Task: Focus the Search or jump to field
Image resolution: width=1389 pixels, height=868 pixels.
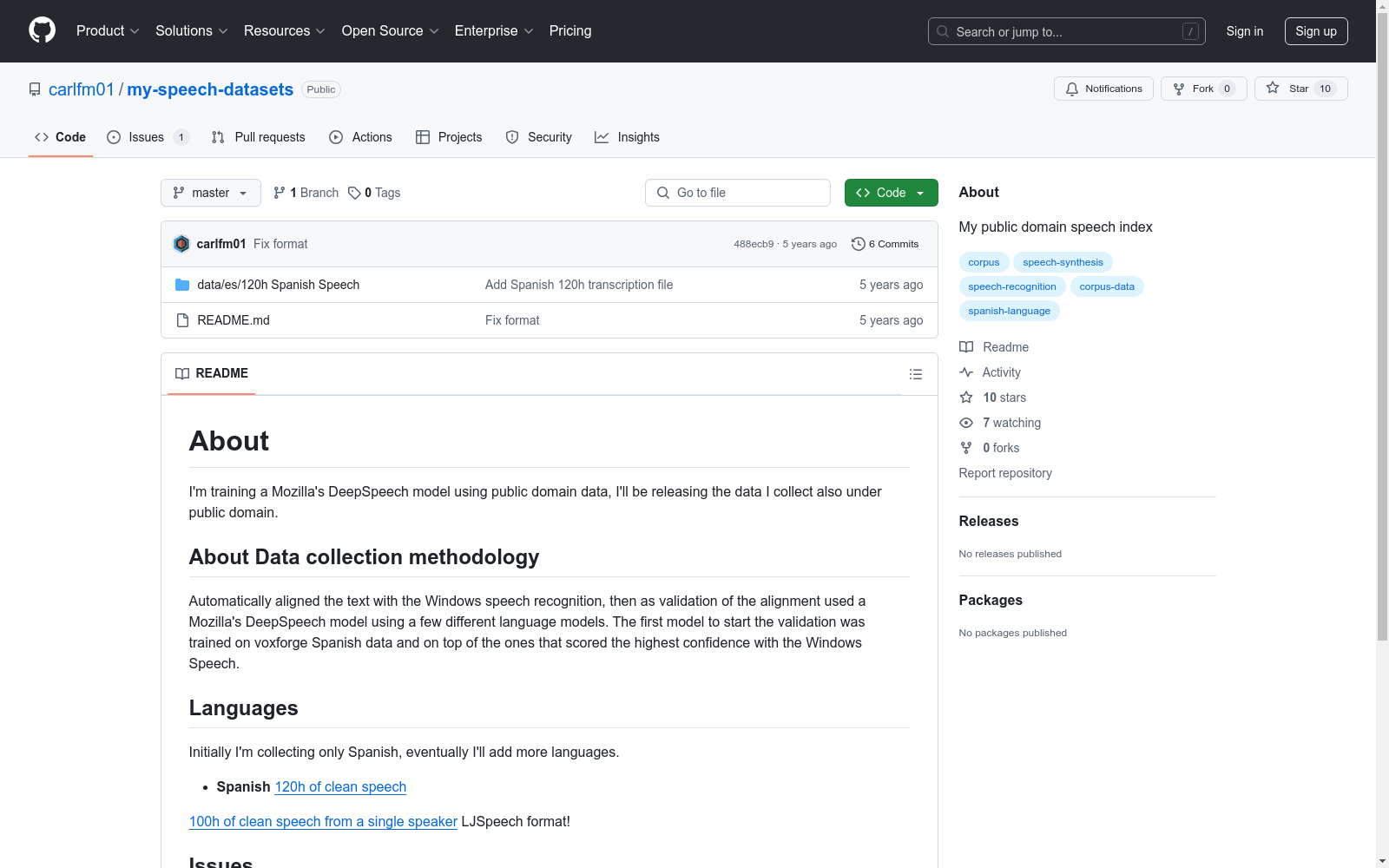Action: pos(1066,31)
